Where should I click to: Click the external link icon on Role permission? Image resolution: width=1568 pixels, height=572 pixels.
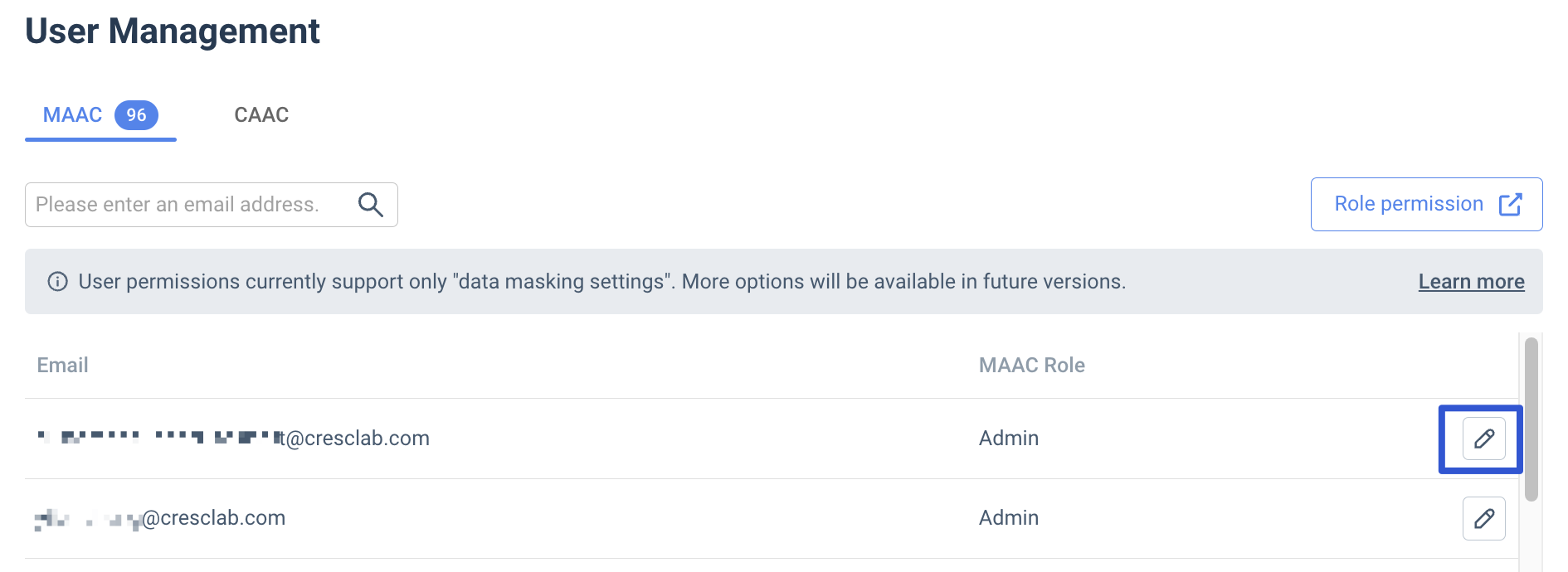(1510, 204)
